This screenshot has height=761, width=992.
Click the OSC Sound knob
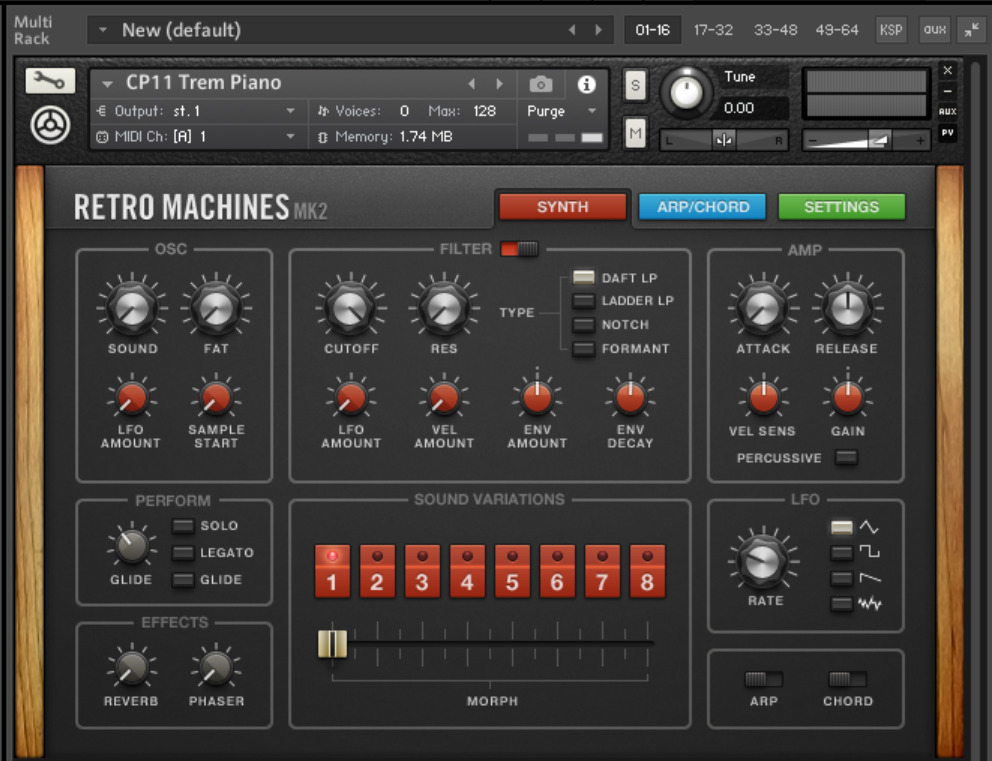[132, 307]
